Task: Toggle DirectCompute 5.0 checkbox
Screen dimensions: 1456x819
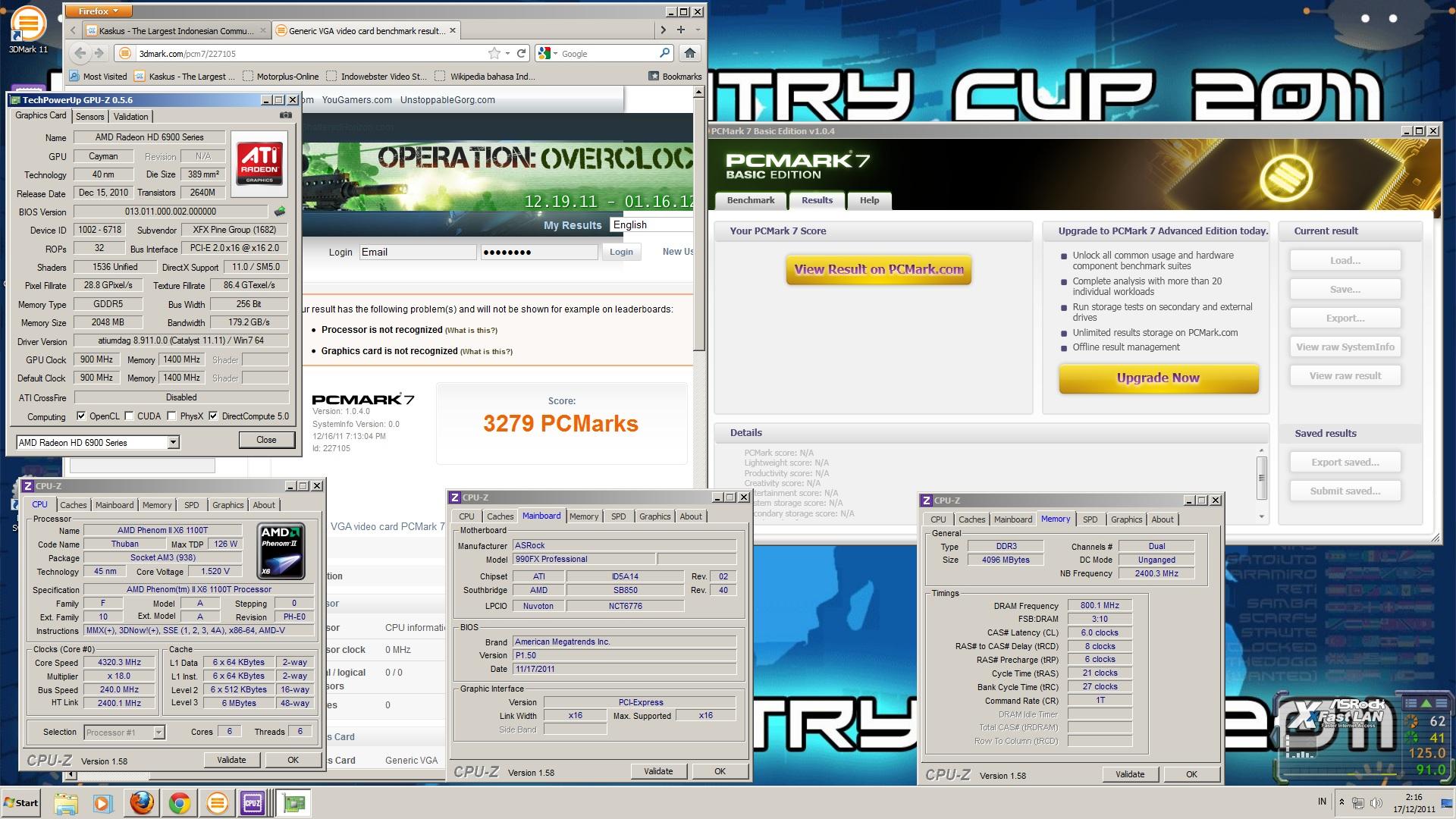Action: pyautogui.click(x=213, y=416)
